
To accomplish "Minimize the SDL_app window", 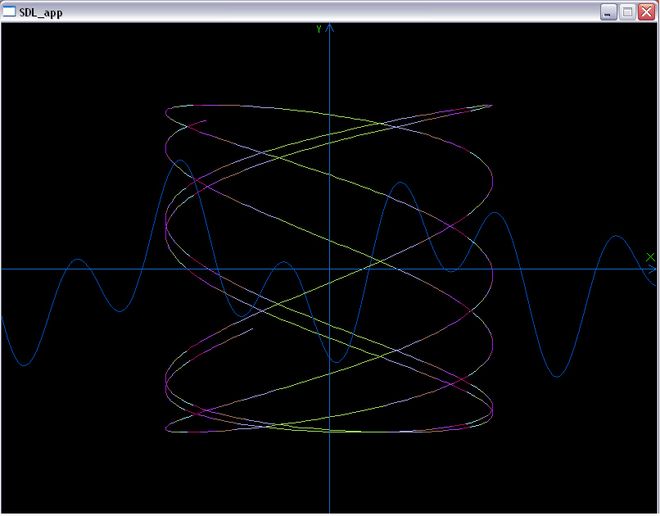I will click(x=608, y=12).
